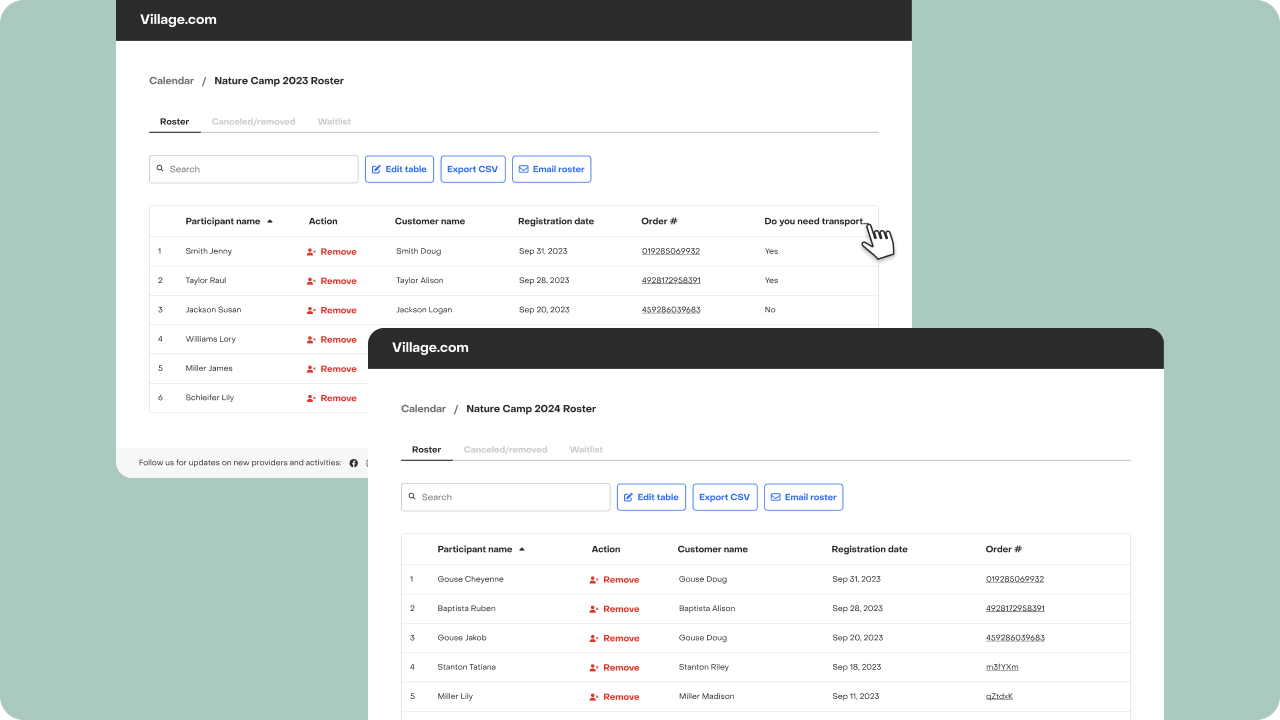Viewport: 1280px width, 720px height.
Task: Click Export CSV in 2024 roster
Action: point(725,497)
